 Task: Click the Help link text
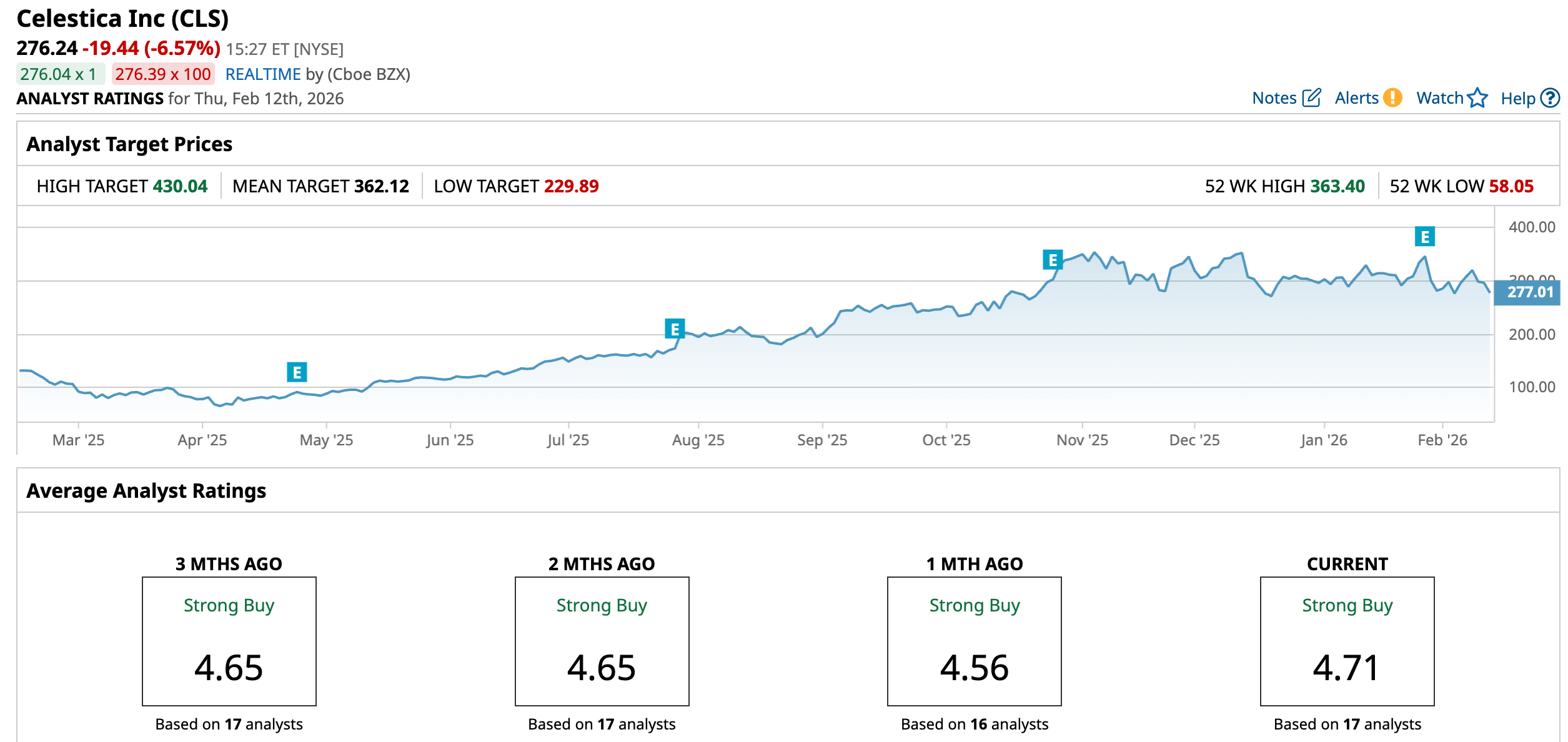click(x=1517, y=99)
